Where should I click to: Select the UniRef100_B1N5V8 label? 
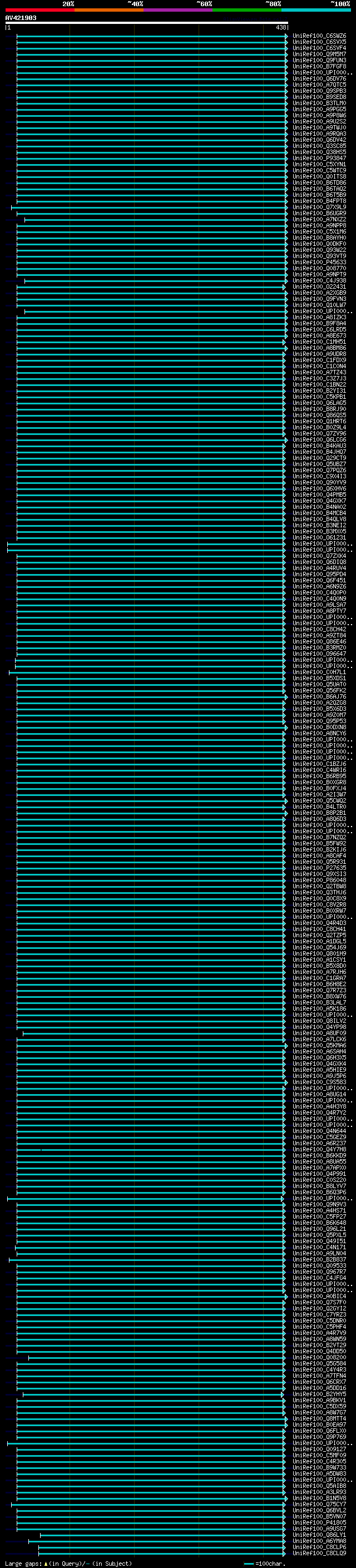click(x=319, y=1498)
